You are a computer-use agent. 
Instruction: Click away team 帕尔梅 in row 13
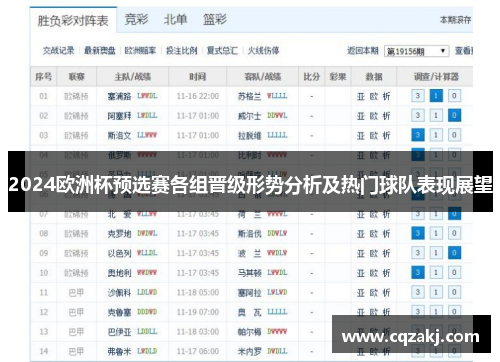click(249, 332)
